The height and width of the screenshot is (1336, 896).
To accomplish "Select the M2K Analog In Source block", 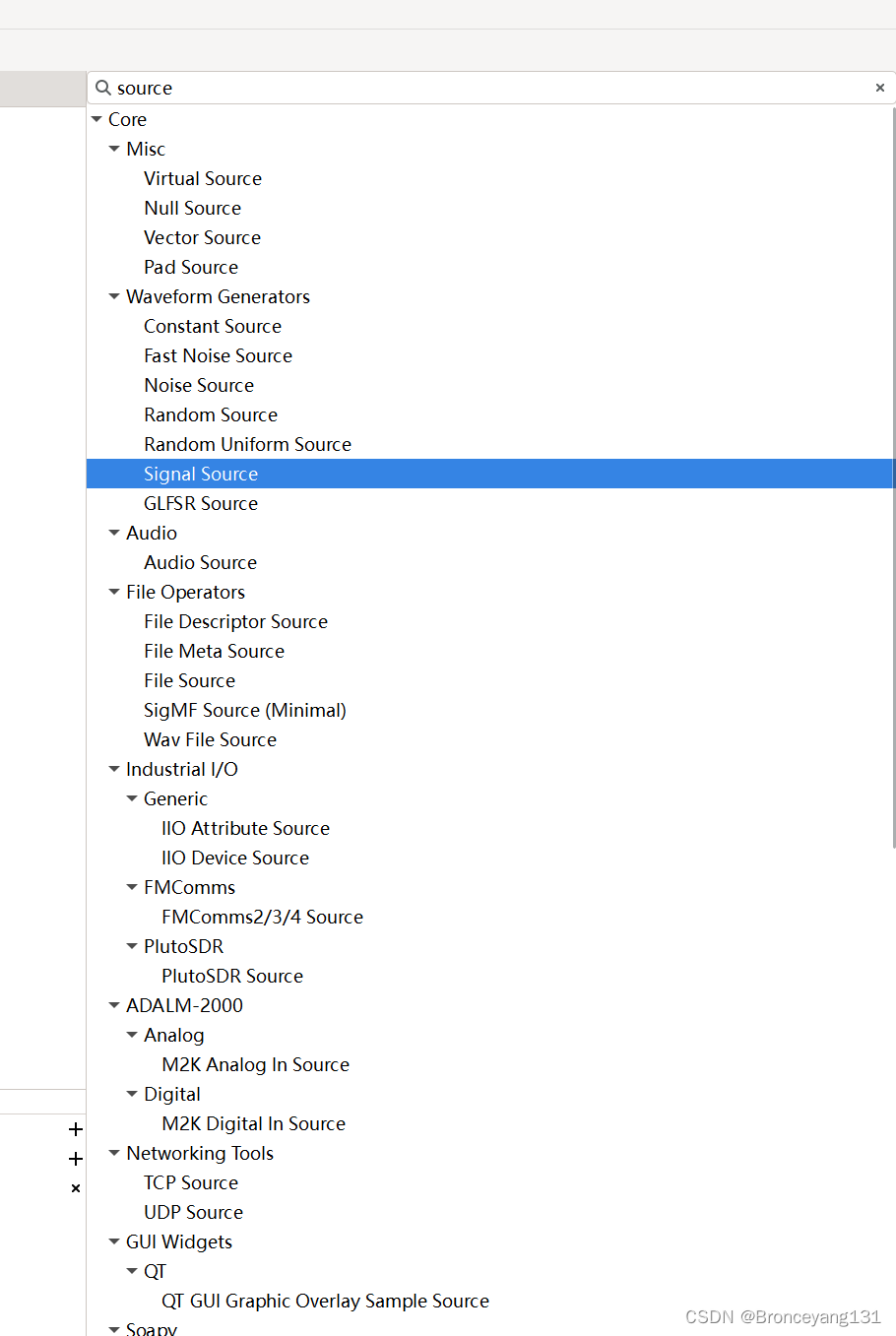I will (256, 1064).
